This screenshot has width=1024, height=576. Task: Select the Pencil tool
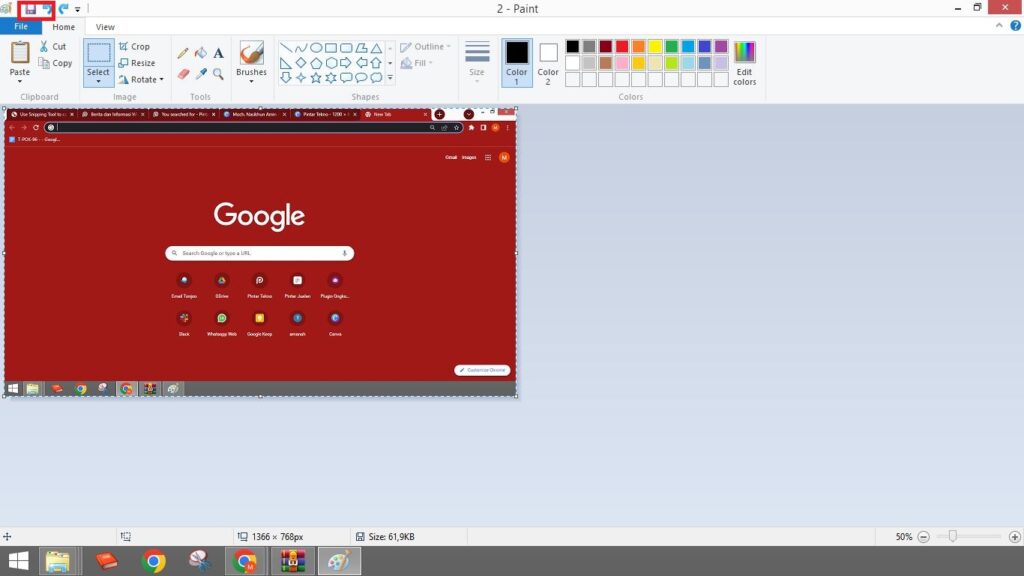point(183,54)
